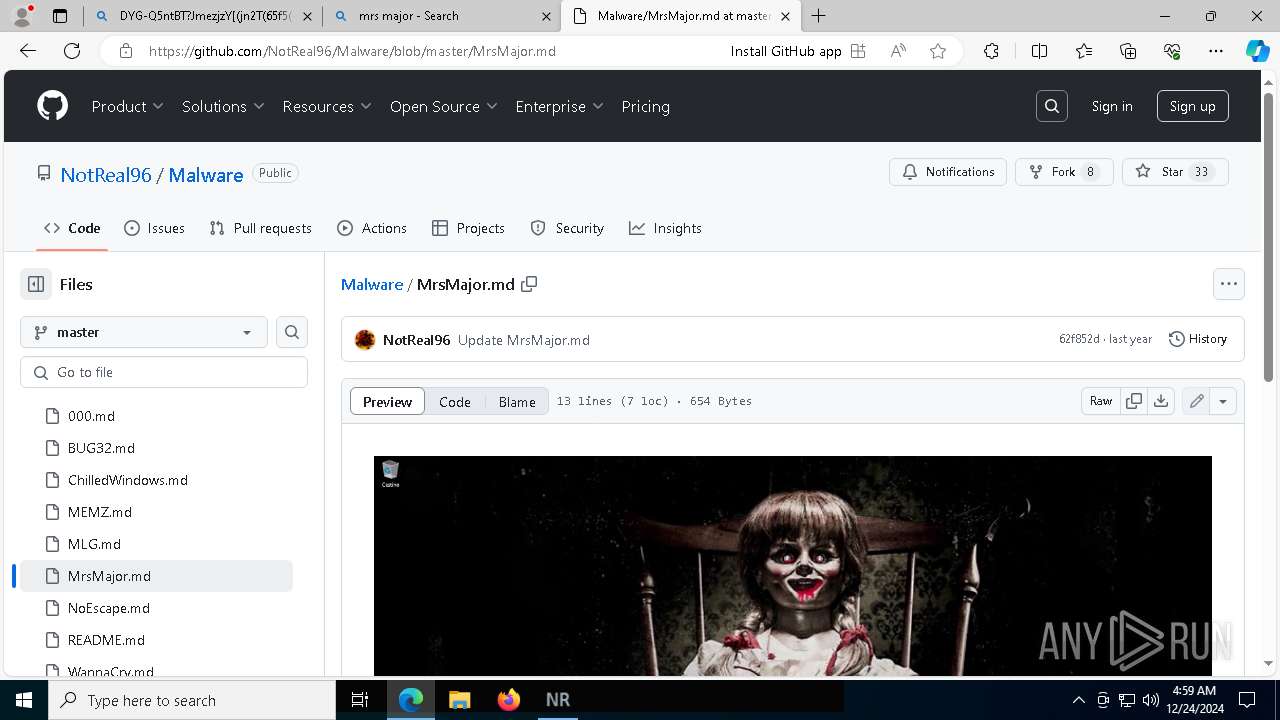Expand the Resources menu
The height and width of the screenshot is (720, 1280).
(x=327, y=106)
